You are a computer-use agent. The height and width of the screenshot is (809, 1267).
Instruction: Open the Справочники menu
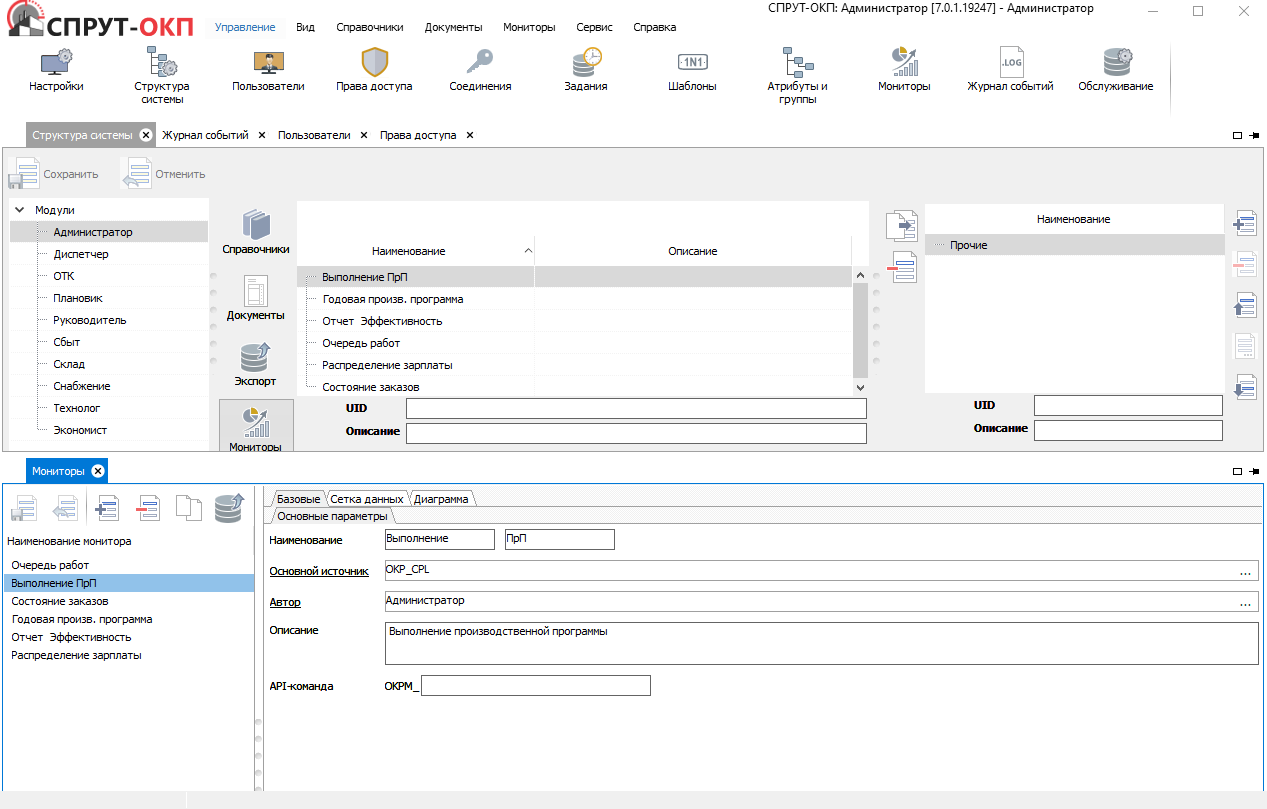click(370, 27)
